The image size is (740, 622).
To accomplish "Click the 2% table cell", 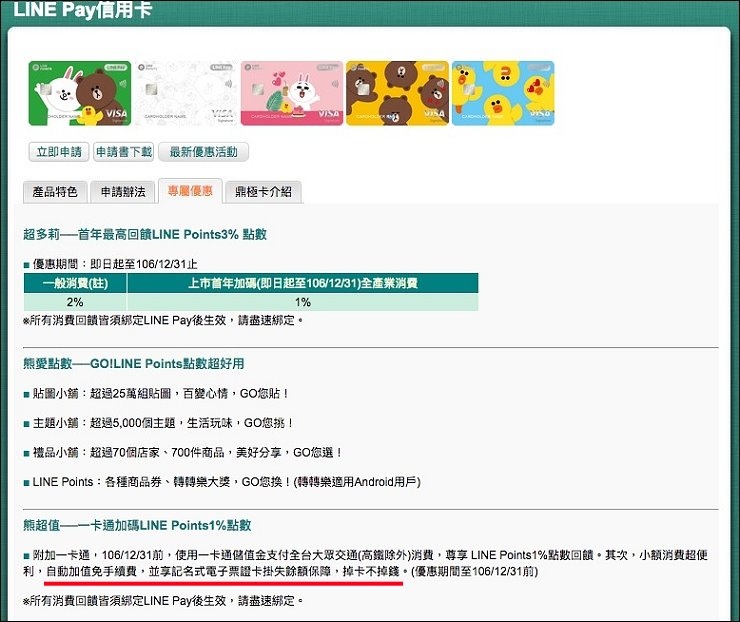I will point(76,302).
